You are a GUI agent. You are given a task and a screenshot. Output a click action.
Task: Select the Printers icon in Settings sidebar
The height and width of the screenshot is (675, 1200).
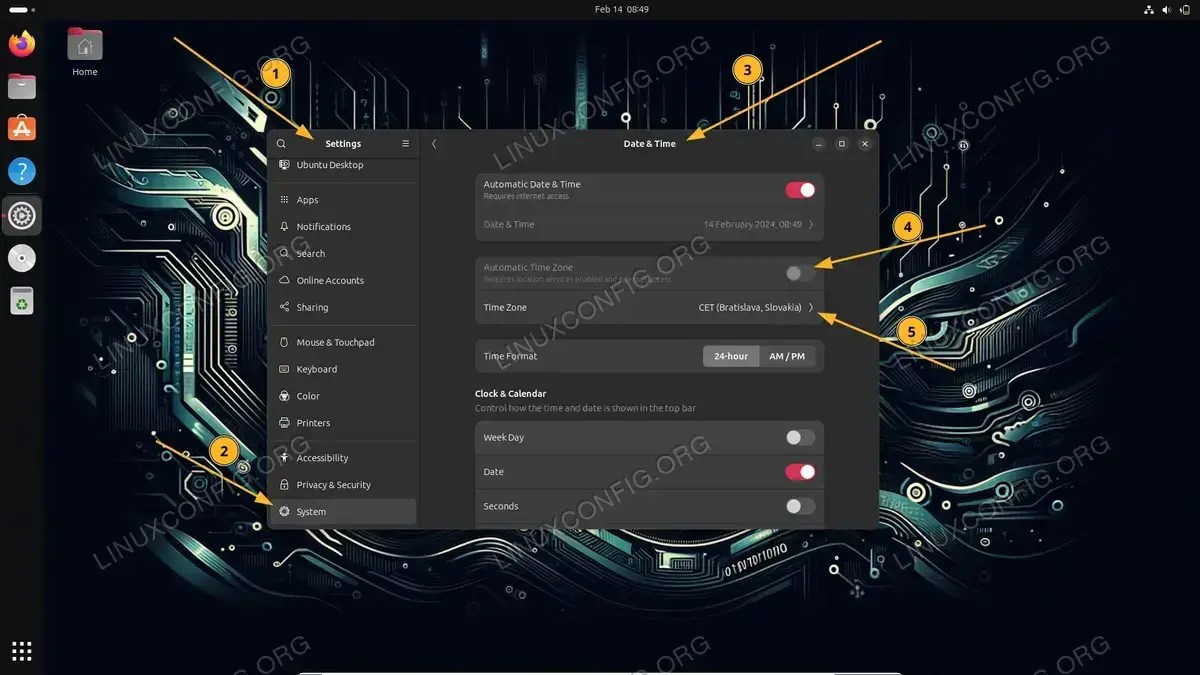point(285,422)
